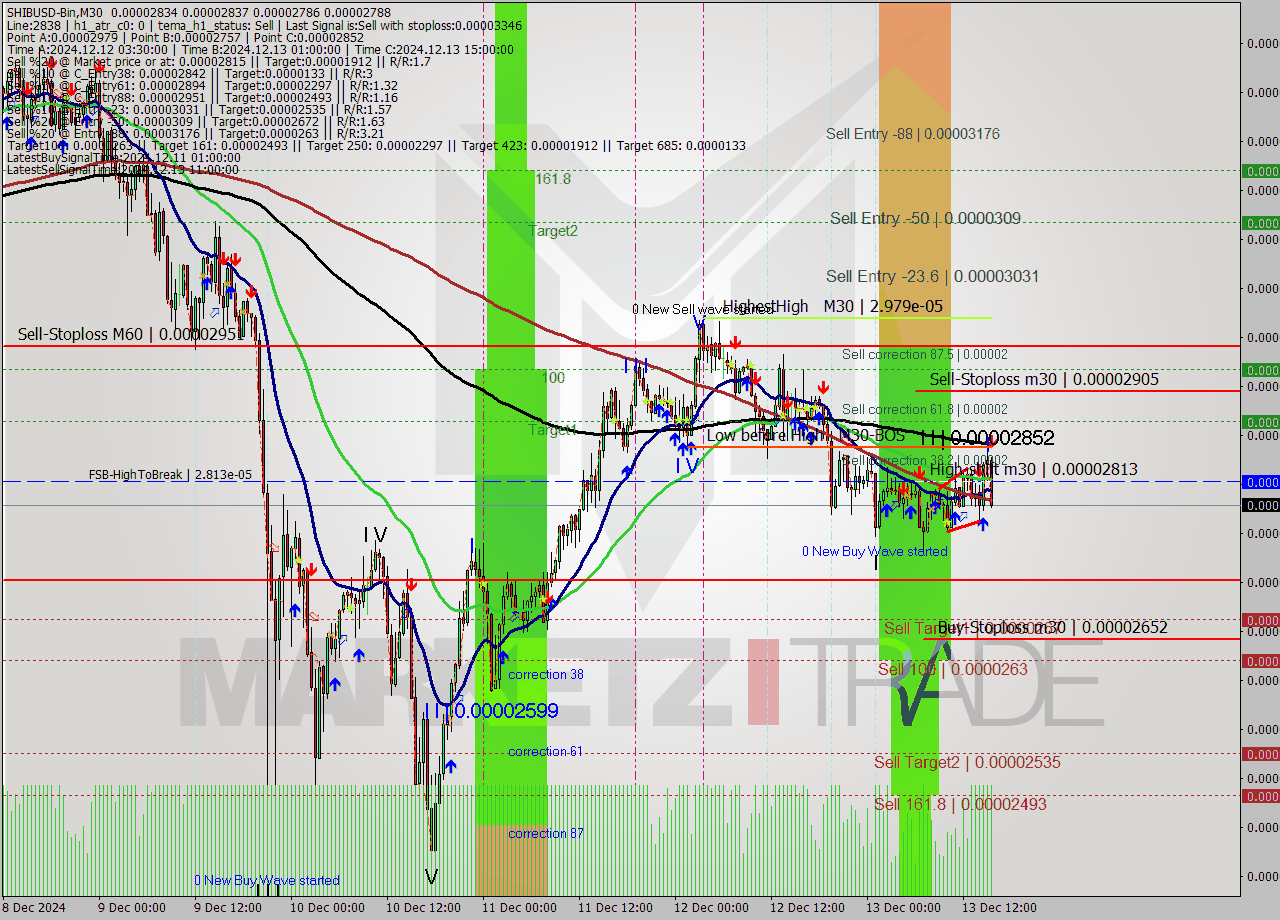Screen dimensions: 1280x920
Task: Select the High shift m30 | 0.00002813 label
Action: pos(1033,469)
